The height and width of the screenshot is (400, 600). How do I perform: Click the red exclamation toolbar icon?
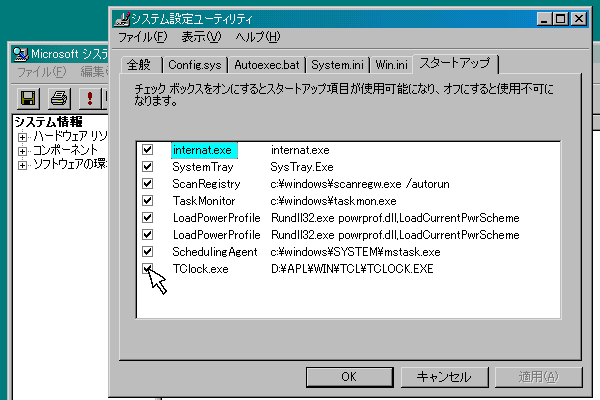click(90, 98)
